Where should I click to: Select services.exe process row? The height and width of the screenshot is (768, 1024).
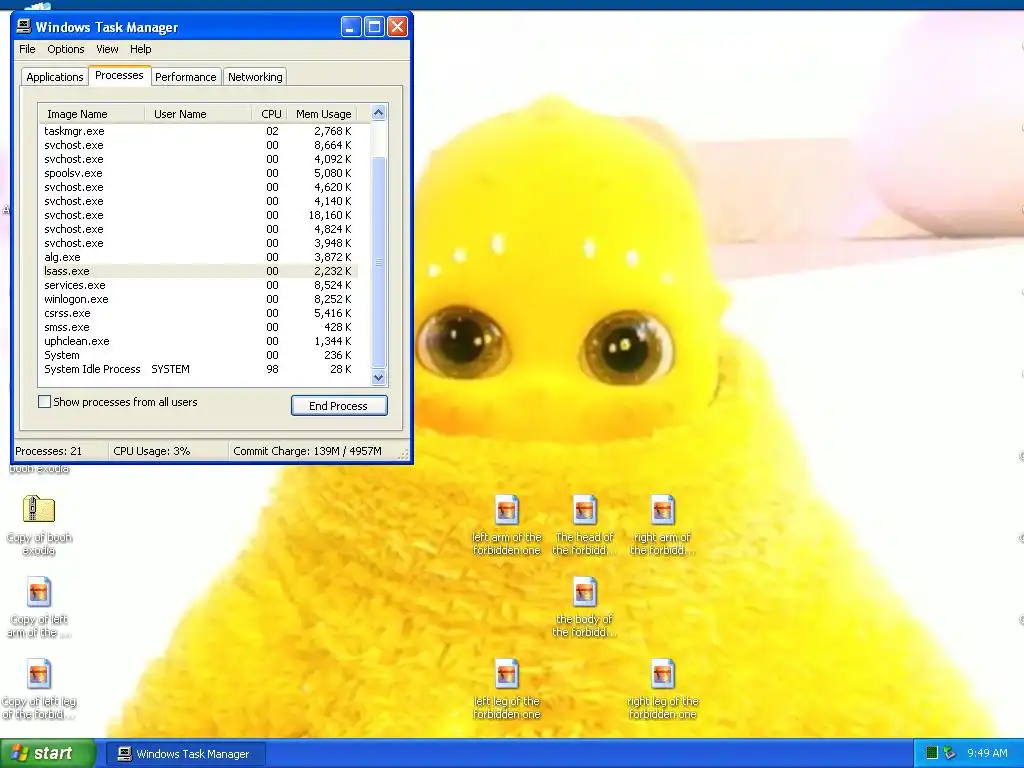coord(198,285)
